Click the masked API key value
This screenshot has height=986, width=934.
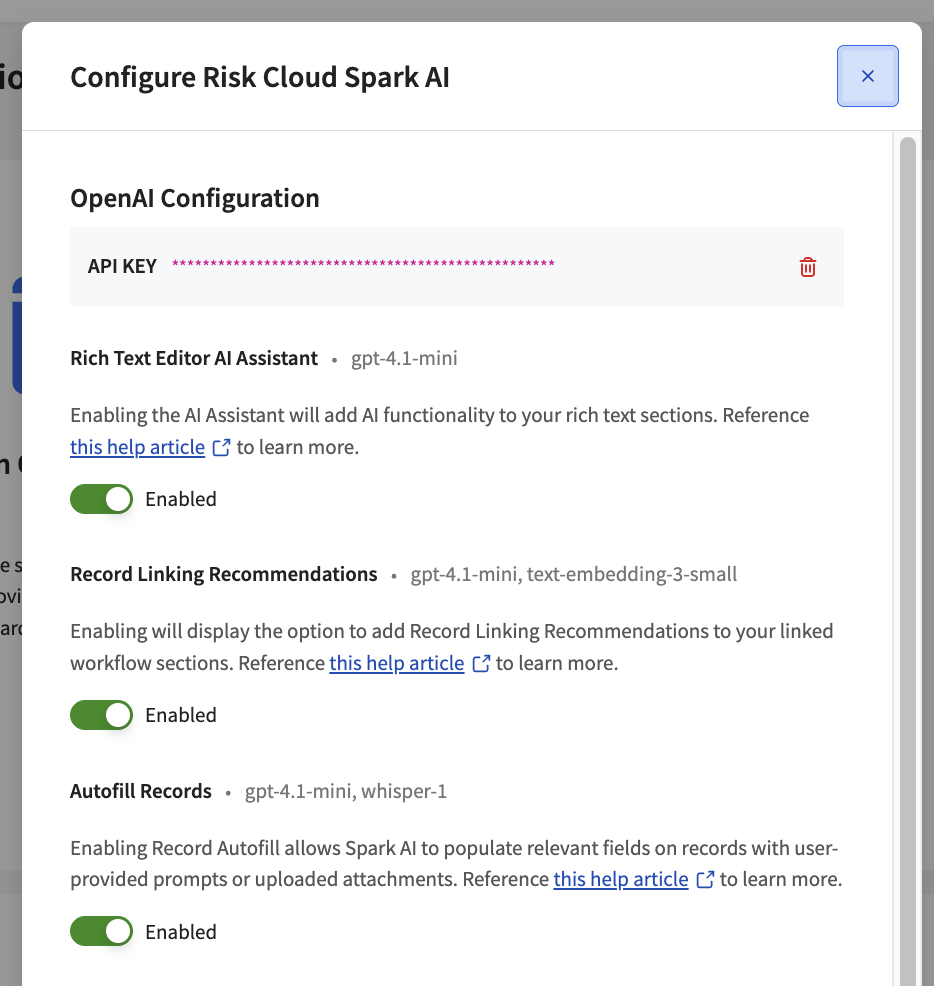tap(363, 265)
